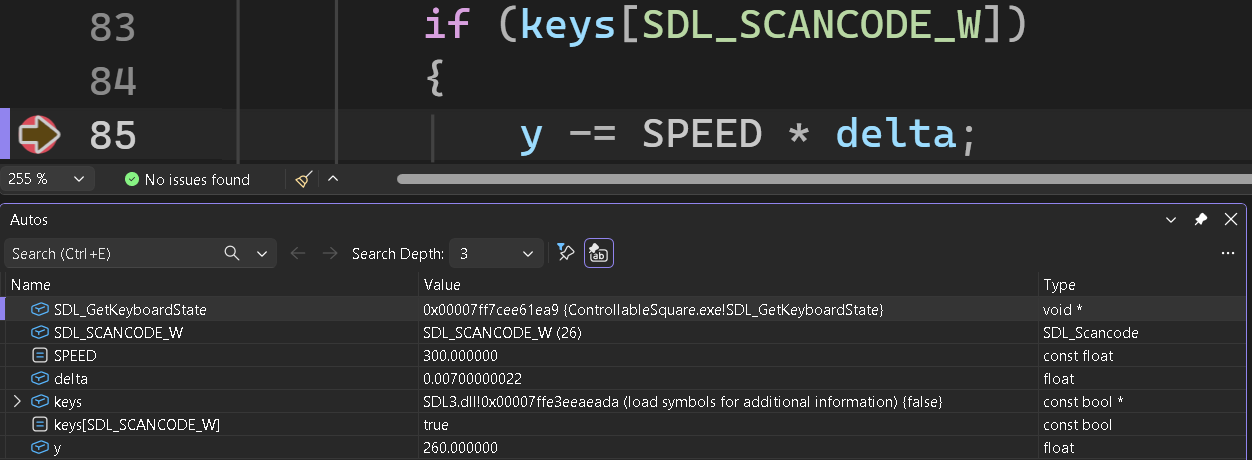Open the Search Depth combo box
Screen dimensions: 1252x460
point(496,254)
